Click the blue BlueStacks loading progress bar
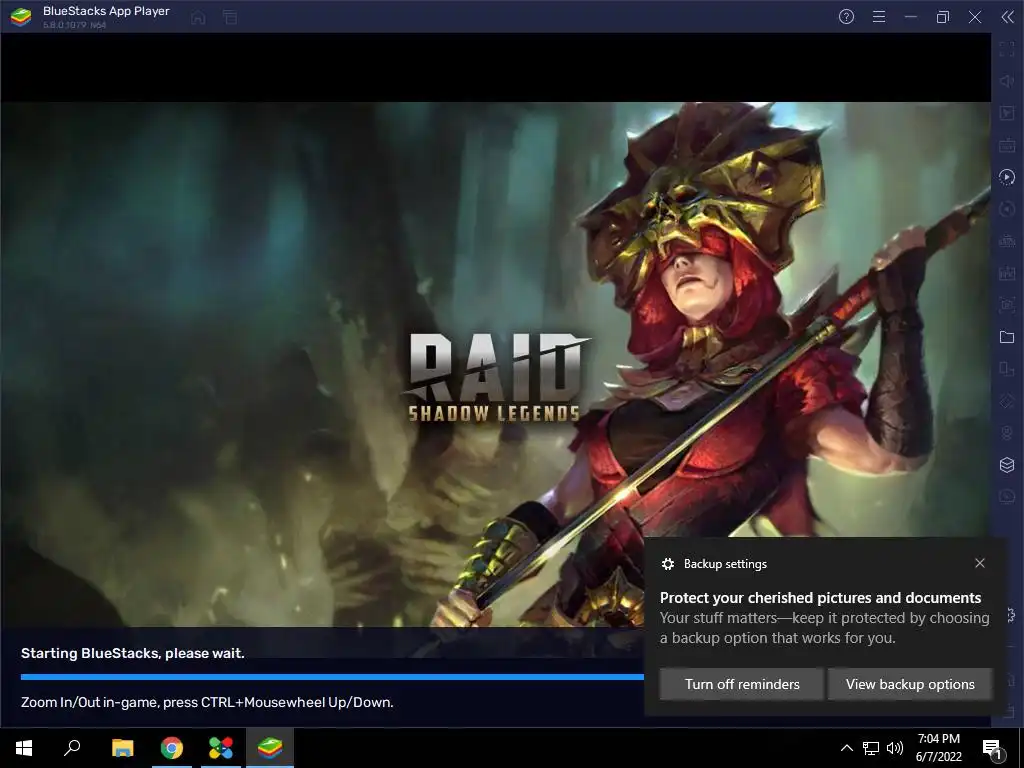Screen dimensions: 1024x768 click(x=332, y=677)
